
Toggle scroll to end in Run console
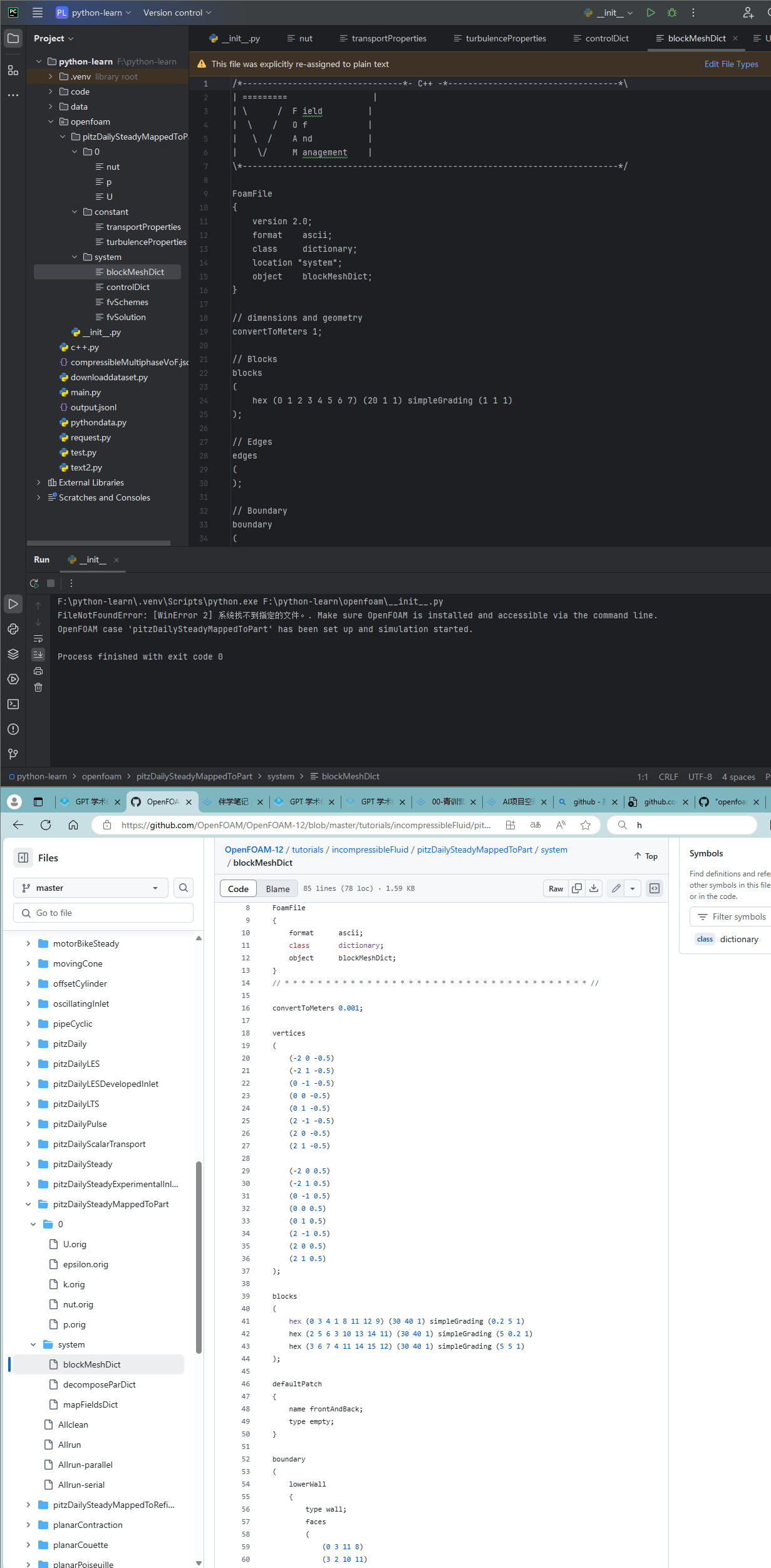point(38,655)
